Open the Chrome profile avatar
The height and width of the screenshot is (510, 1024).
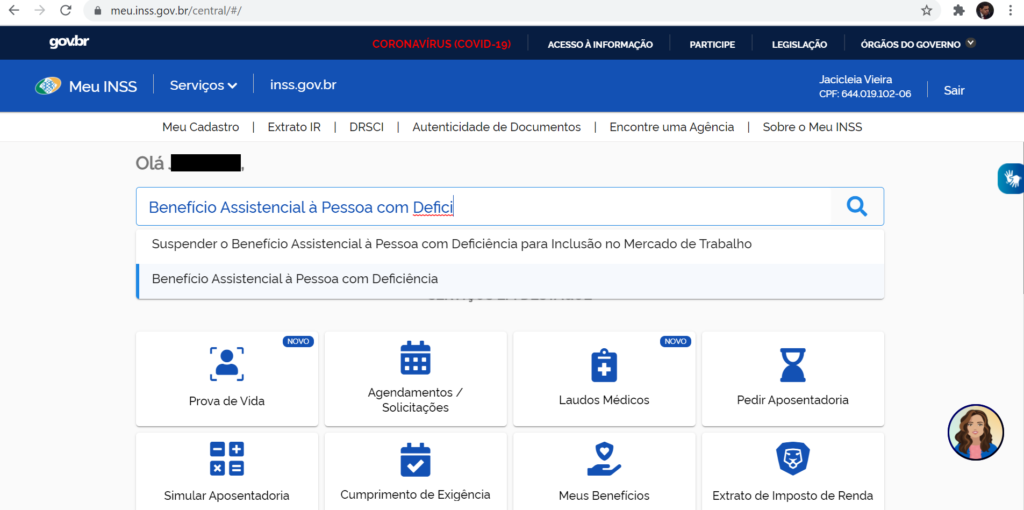point(985,10)
